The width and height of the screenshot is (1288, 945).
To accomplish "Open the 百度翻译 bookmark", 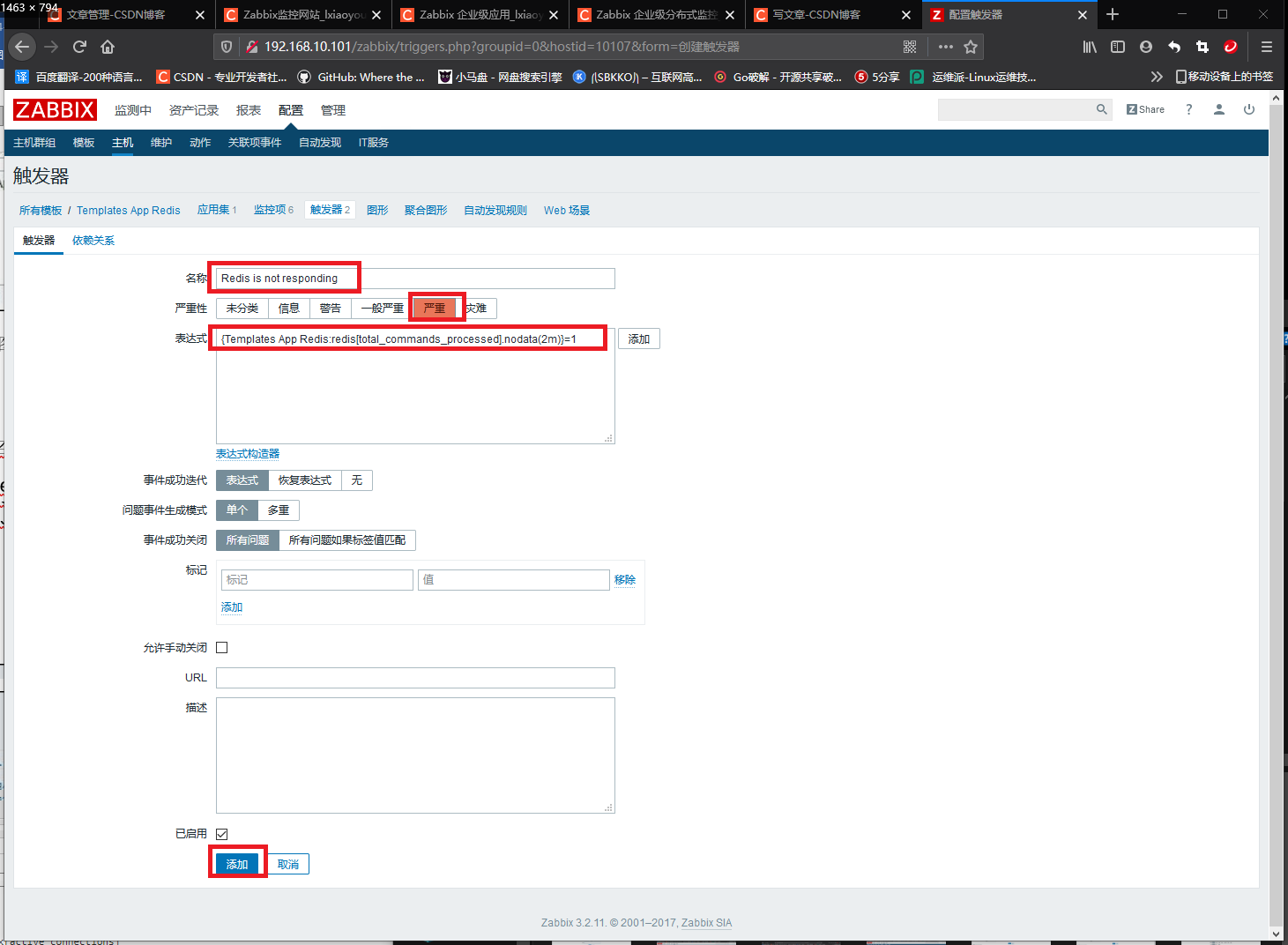I will tap(79, 77).
